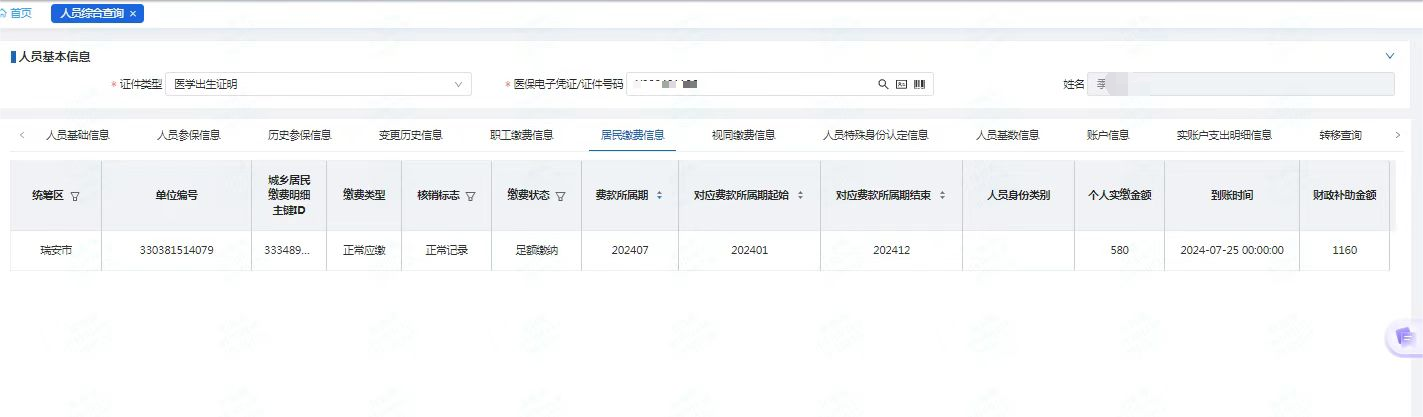1423x417 pixels.
Task: Click the 正常应缴 cell
Action: [x=364, y=250]
